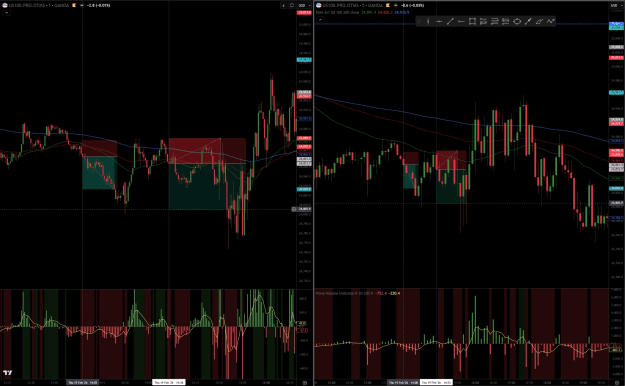This screenshot has width=625, height=386.
Task: Click the cyan price label on left axis
Action: [x=304, y=60]
